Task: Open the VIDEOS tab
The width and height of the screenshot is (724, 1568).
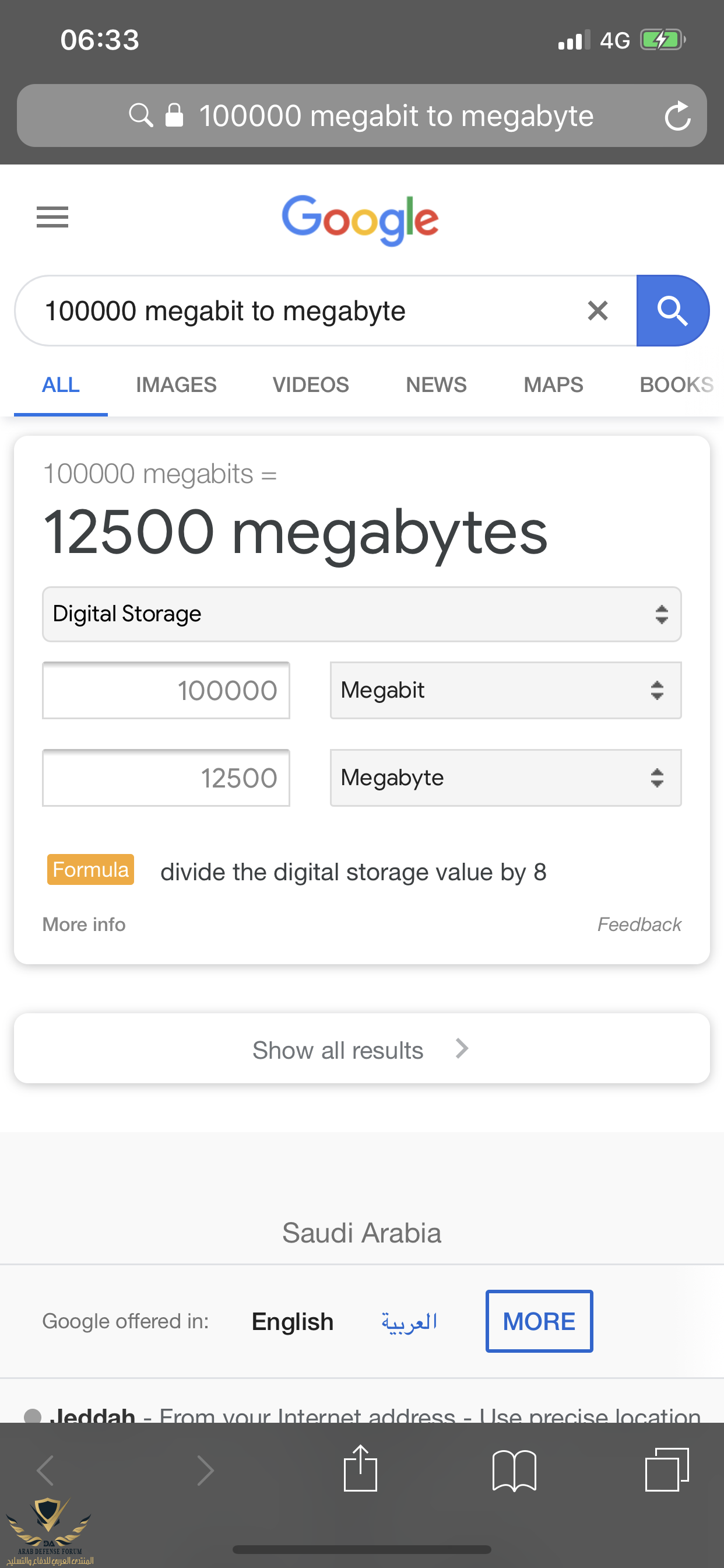Action: [310, 384]
